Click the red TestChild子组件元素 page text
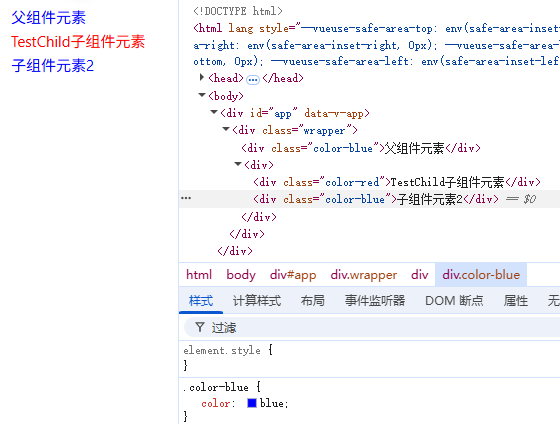 78,42
